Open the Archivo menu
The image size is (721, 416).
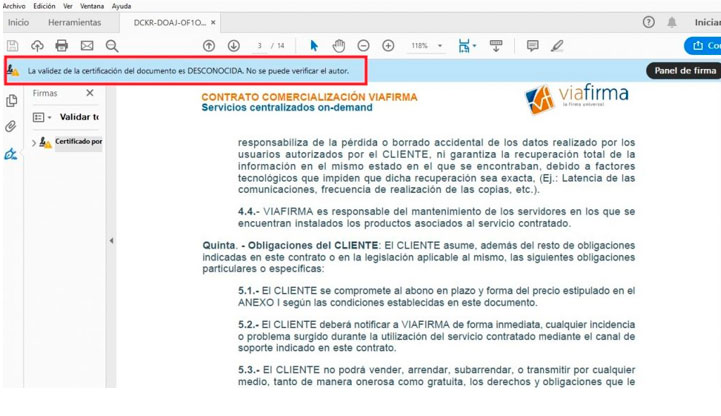pyautogui.click(x=14, y=6)
